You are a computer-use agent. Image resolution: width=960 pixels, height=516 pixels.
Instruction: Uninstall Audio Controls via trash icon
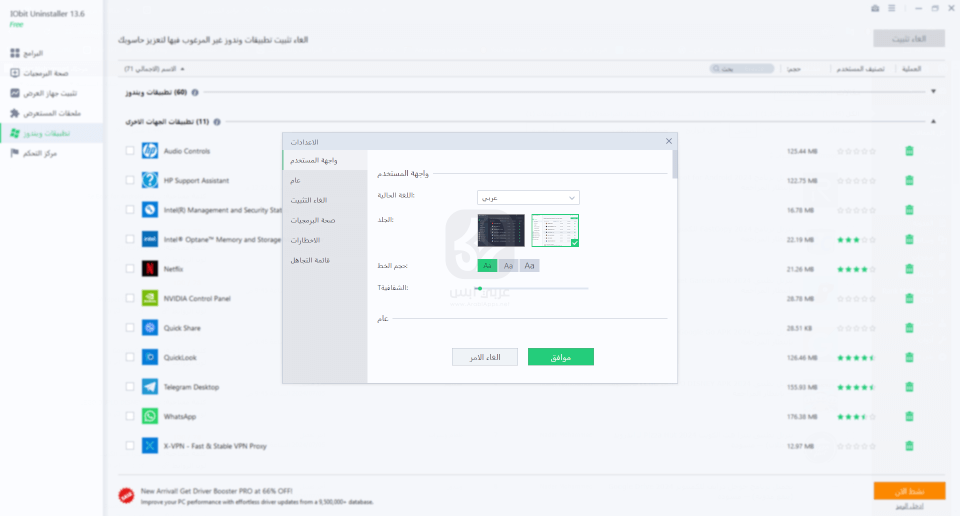point(909,151)
